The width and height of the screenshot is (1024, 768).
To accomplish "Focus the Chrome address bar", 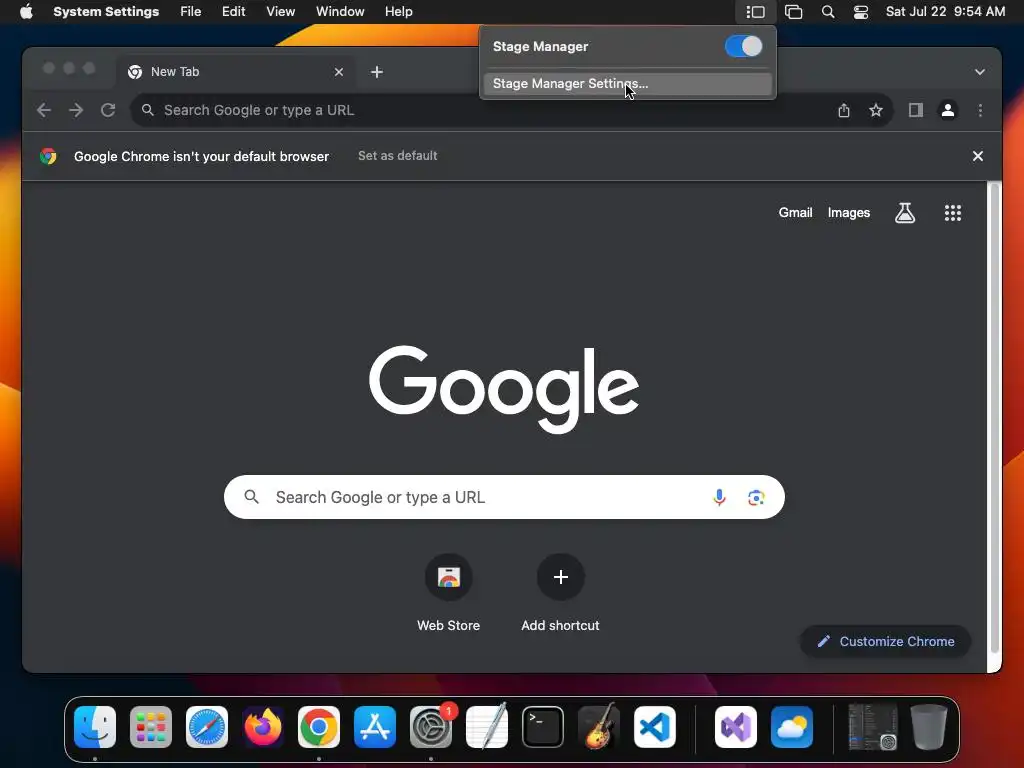I will point(483,110).
